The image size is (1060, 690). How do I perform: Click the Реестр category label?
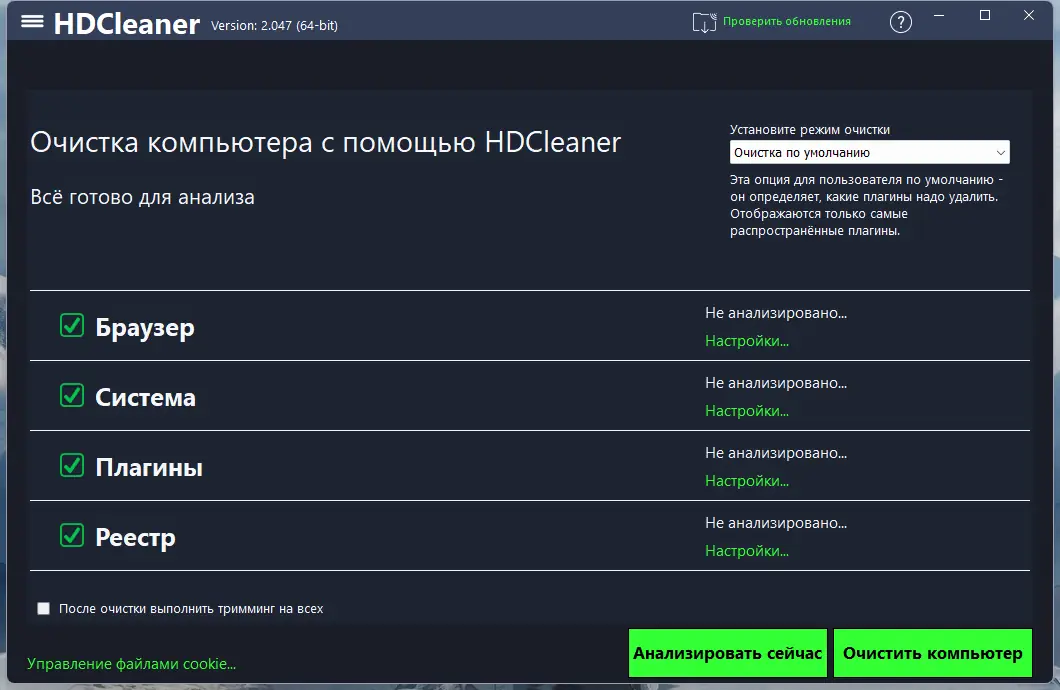[135, 538]
